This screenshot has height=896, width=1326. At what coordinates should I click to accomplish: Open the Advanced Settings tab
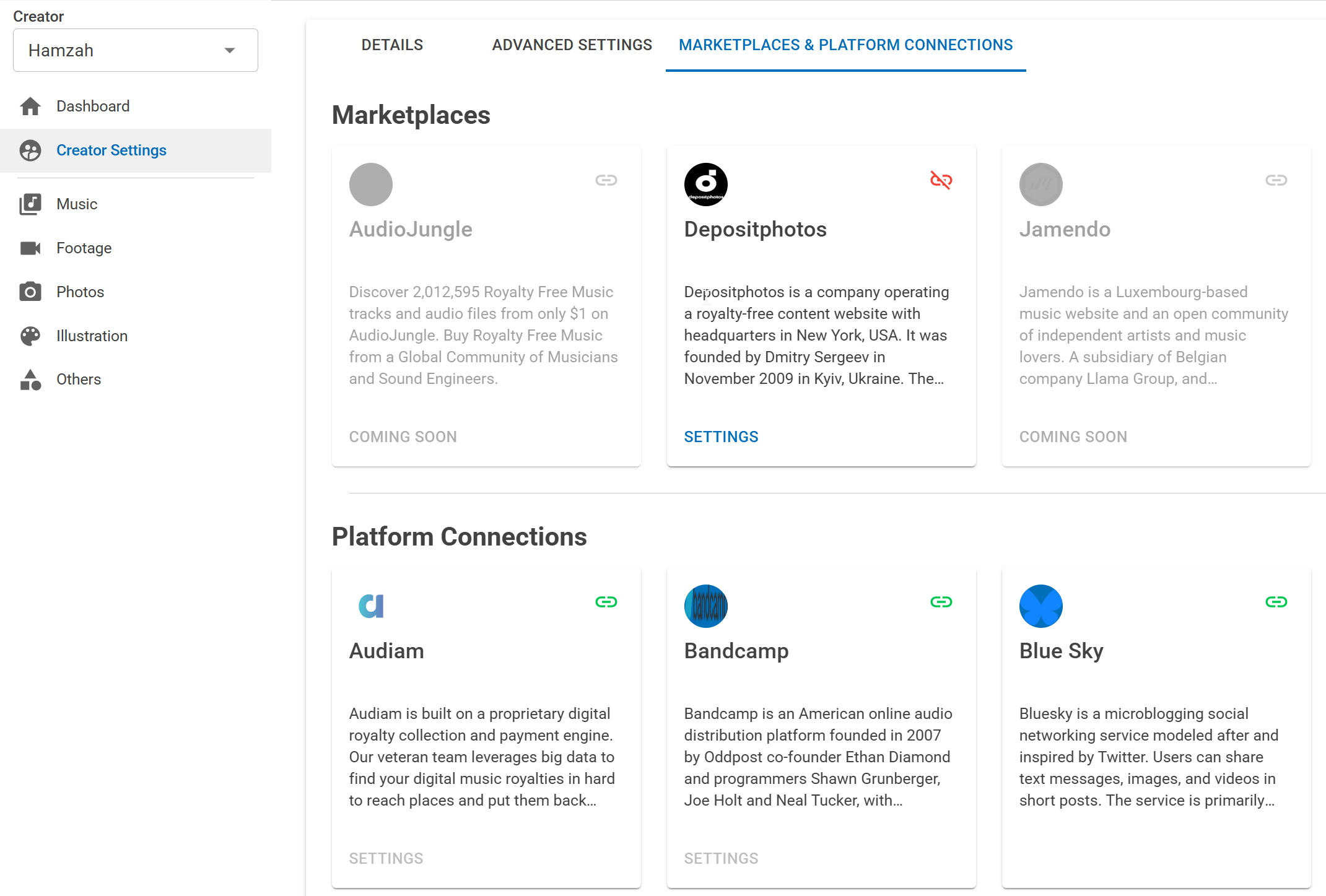point(571,44)
